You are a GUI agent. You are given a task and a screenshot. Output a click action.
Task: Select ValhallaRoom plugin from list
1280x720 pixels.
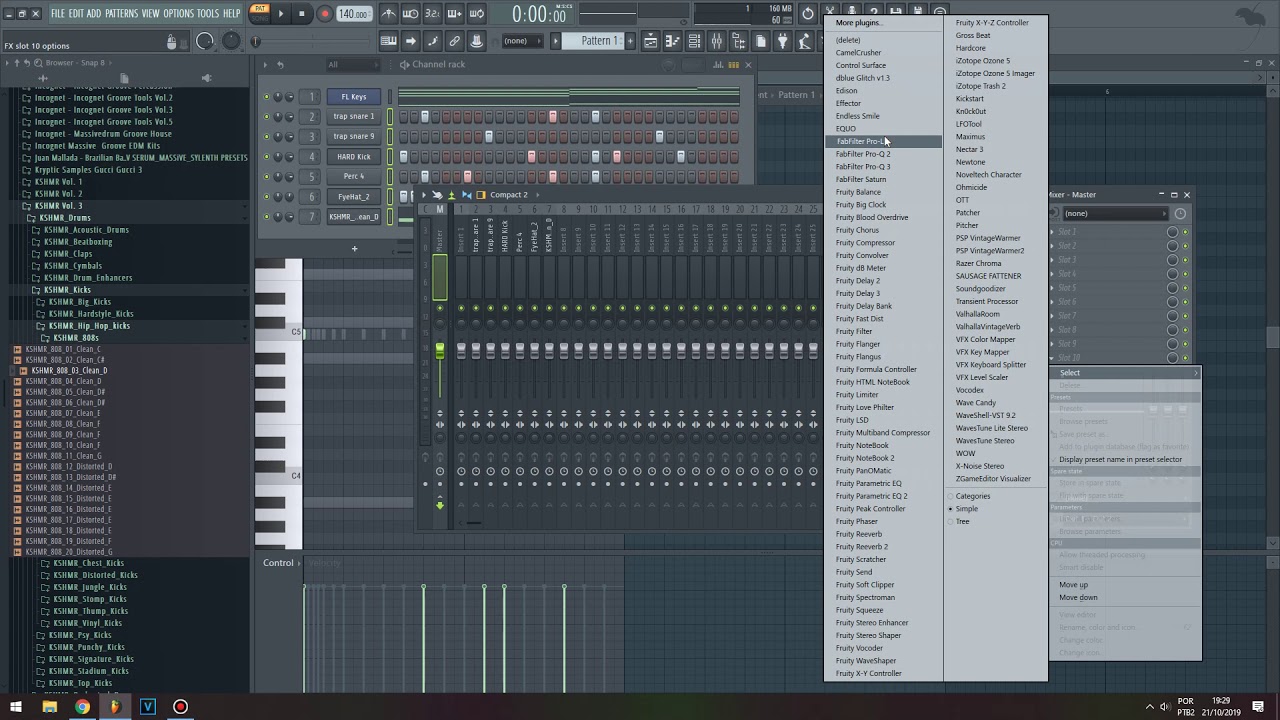pos(977,314)
